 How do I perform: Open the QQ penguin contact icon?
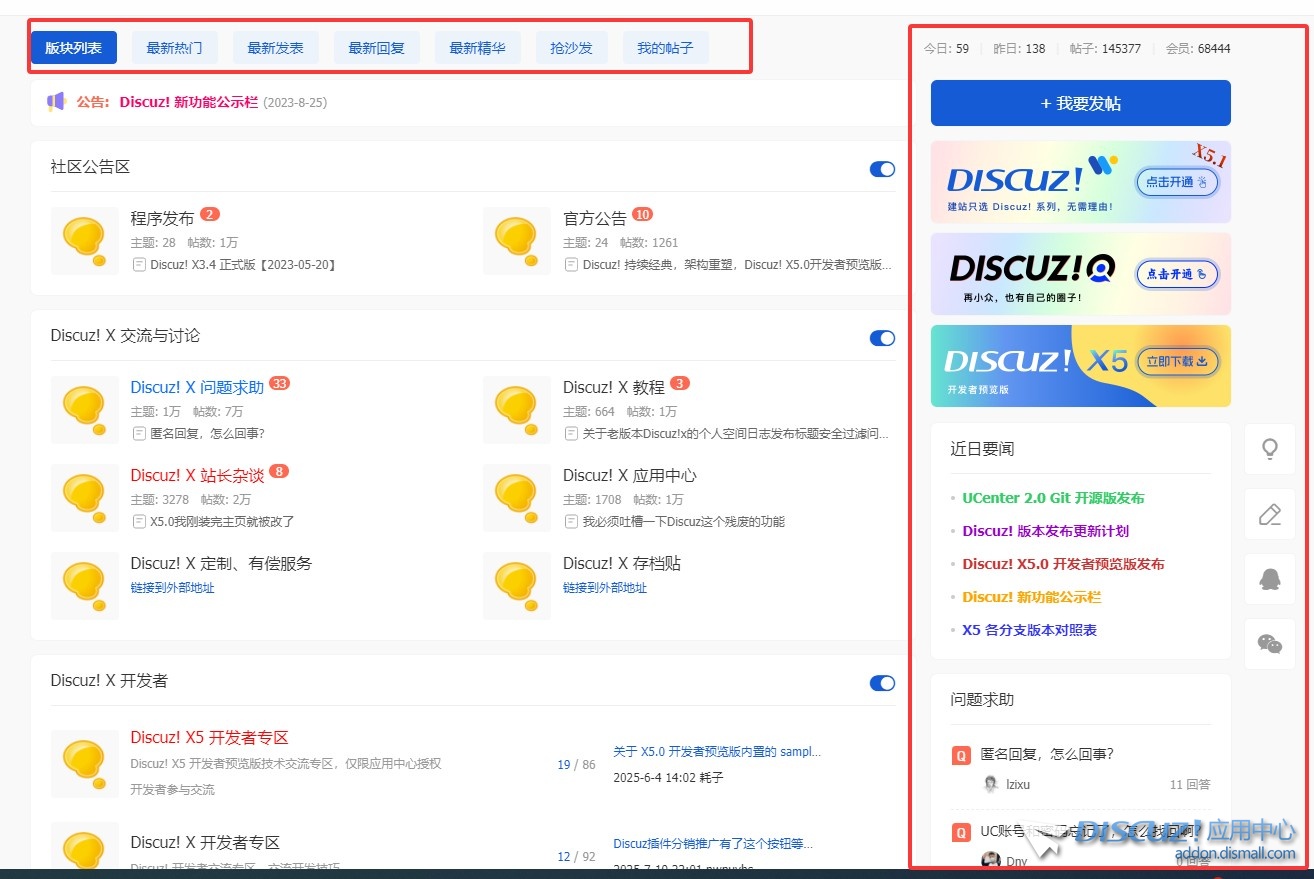click(x=1269, y=579)
